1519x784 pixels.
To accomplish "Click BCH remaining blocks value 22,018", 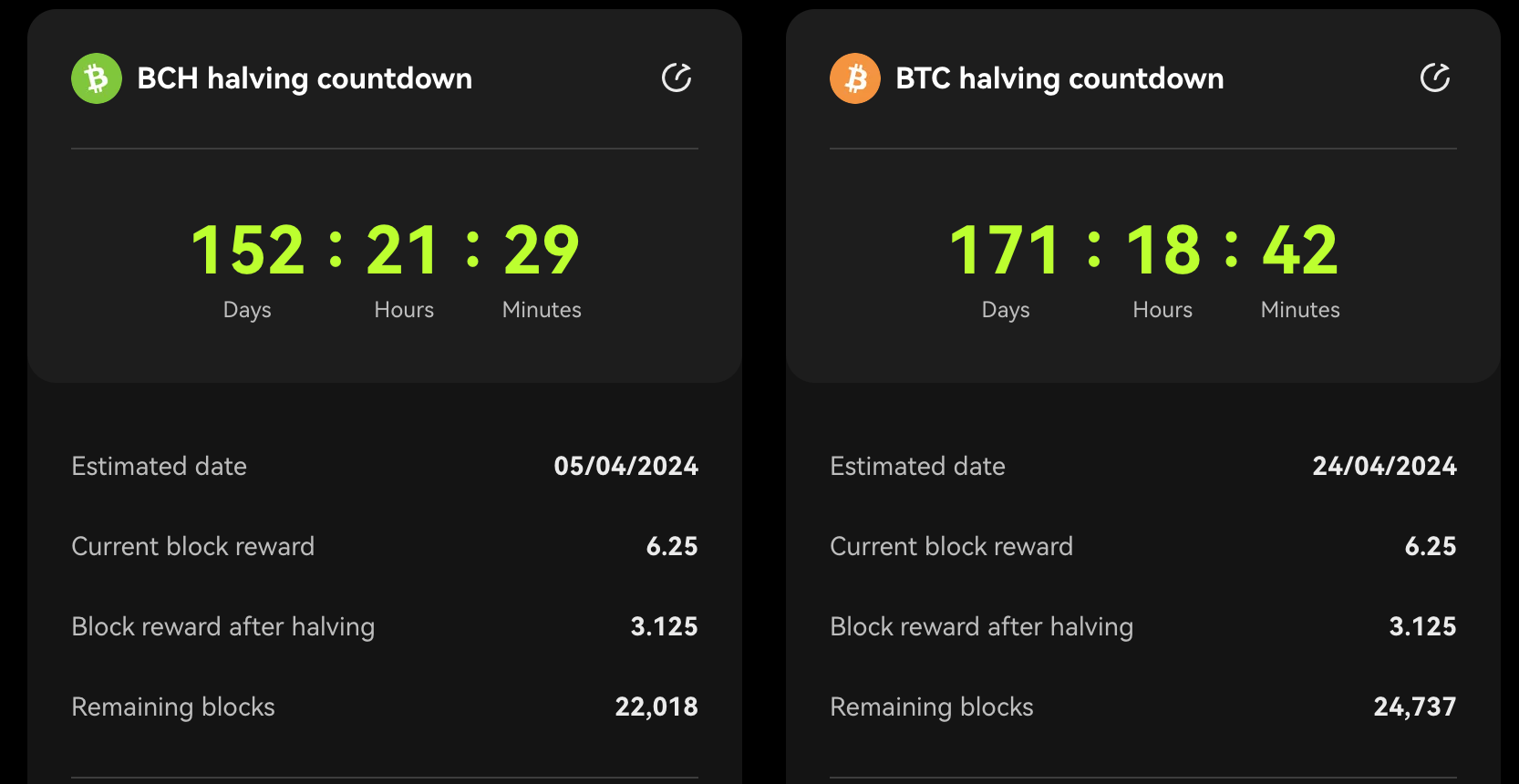I will (x=656, y=707).
